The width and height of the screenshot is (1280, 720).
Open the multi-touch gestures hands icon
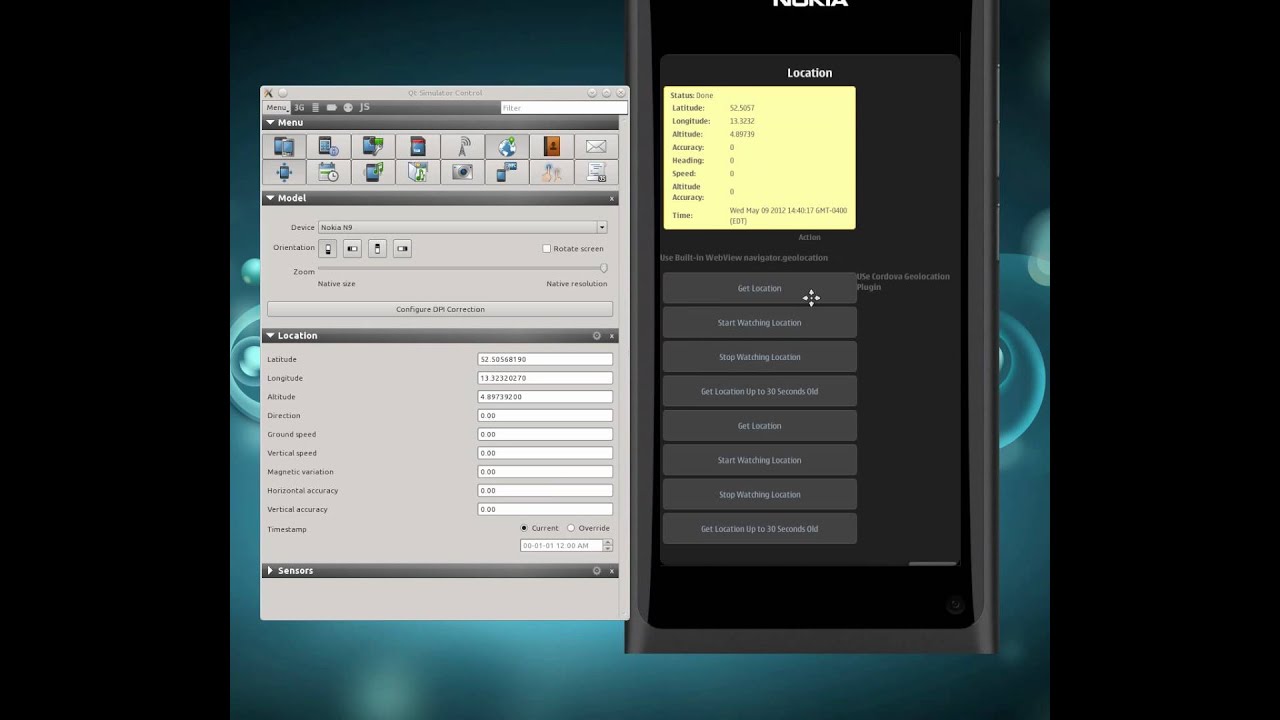(551, 172)
